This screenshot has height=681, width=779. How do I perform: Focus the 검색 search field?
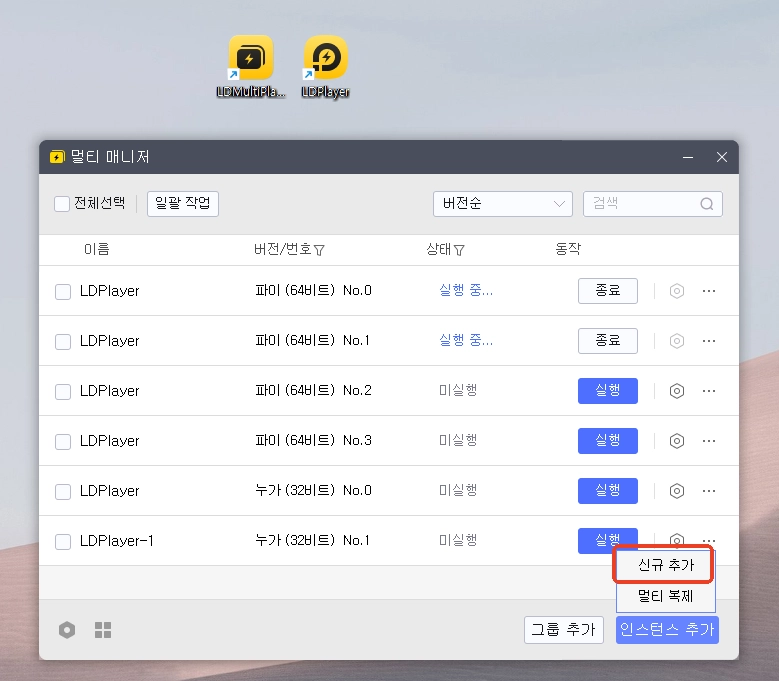coord(640,204)
